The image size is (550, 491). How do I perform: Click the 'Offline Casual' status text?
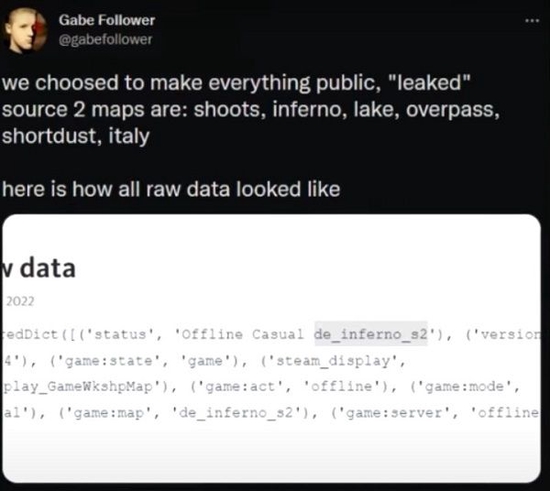coord(242,334)
